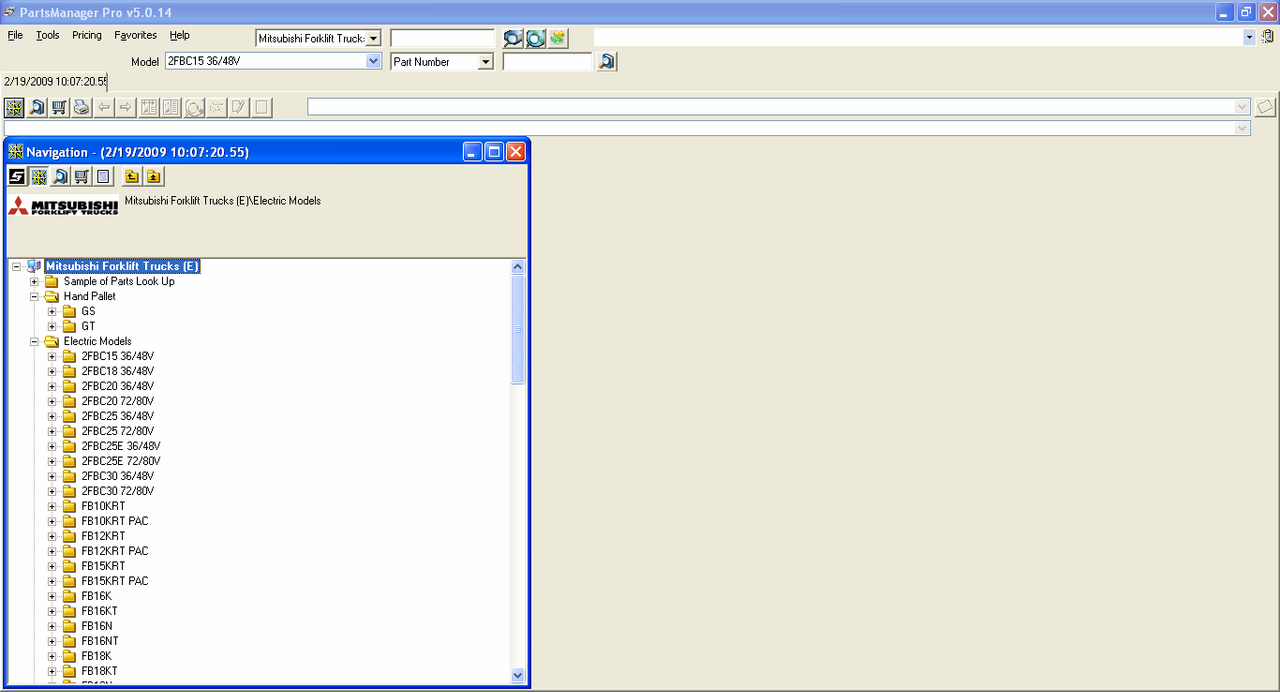Image resolution: width=1280 pixels, height=692 pixels.
Task: Open the Favorites menu
Action: [136, 35]
